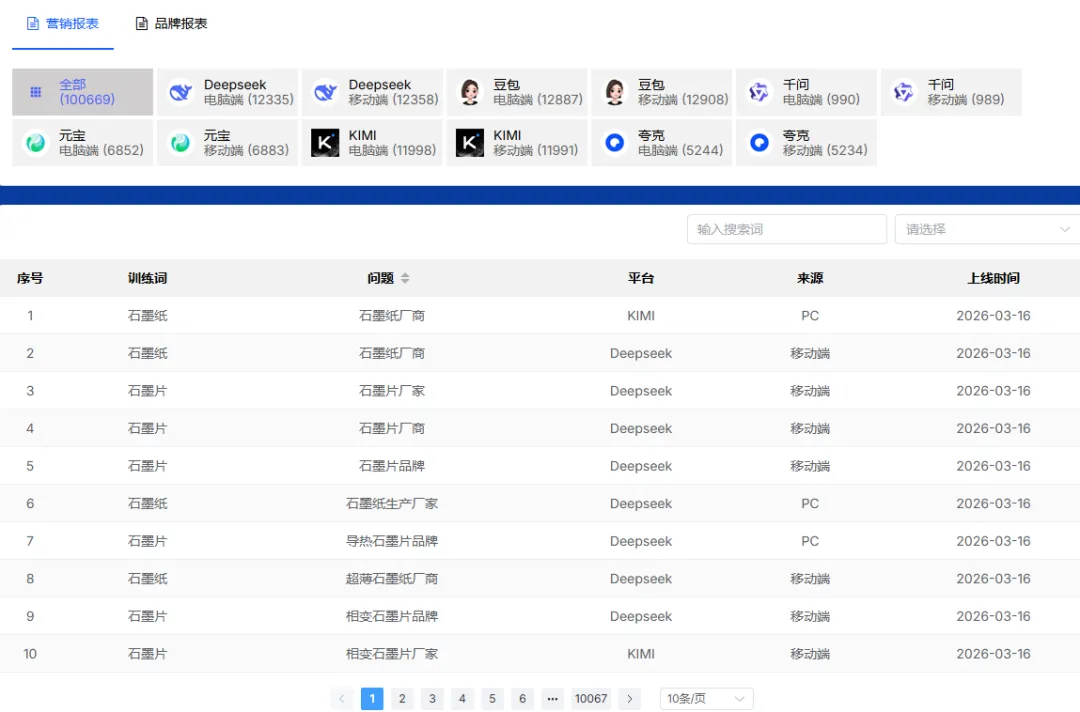
Task: Select the 石墨片品牌 question cell
Action: click(392, 465)
